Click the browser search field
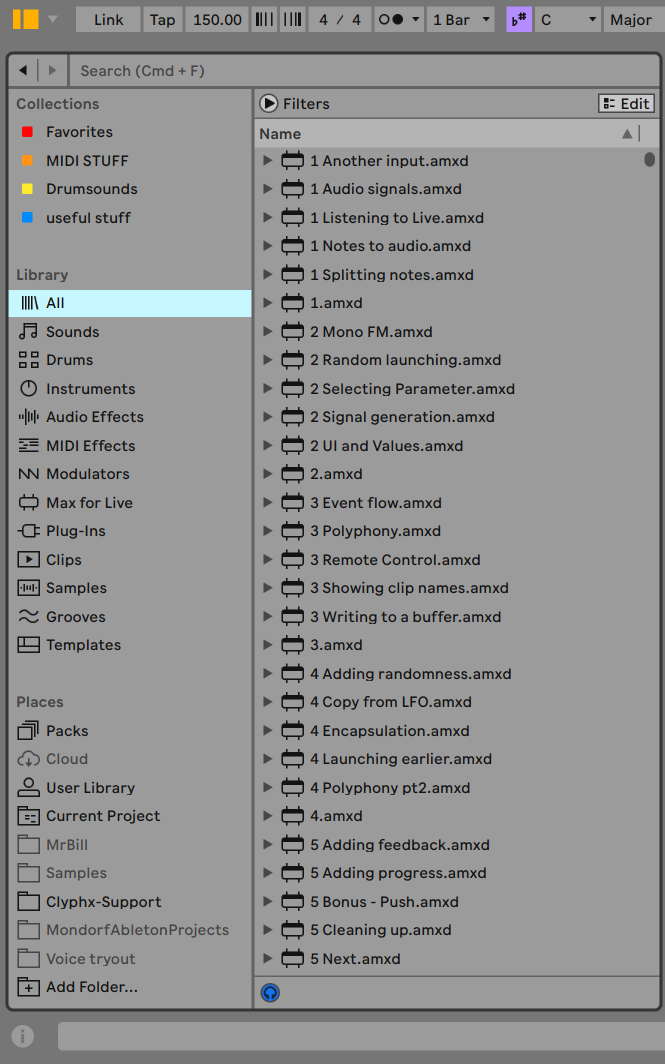665x1064 pixels. (x=360, y=71)
